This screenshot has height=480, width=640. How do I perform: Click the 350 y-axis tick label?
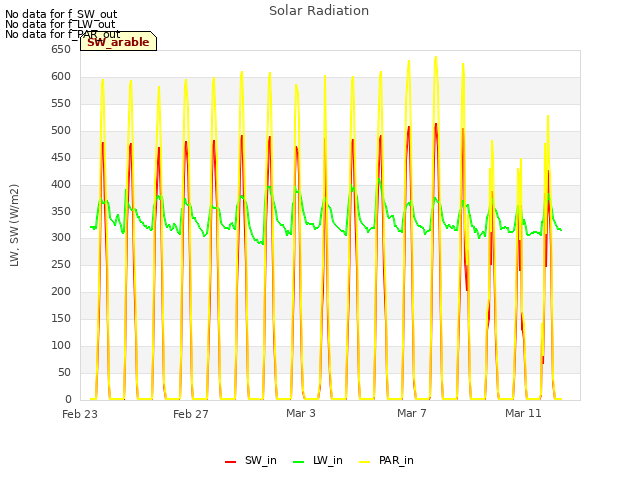tap(61, 211)
